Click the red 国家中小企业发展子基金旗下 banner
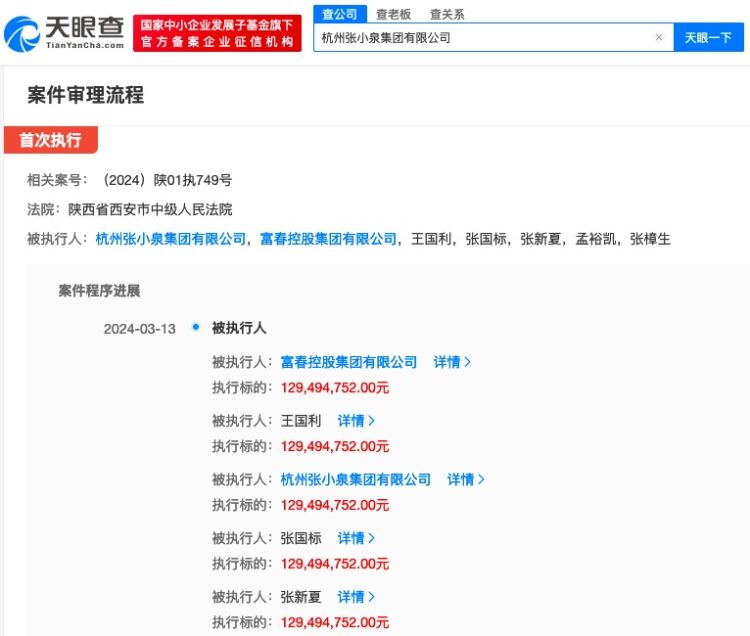This screenshot has height=636, width=750. (x=217, y=33)
